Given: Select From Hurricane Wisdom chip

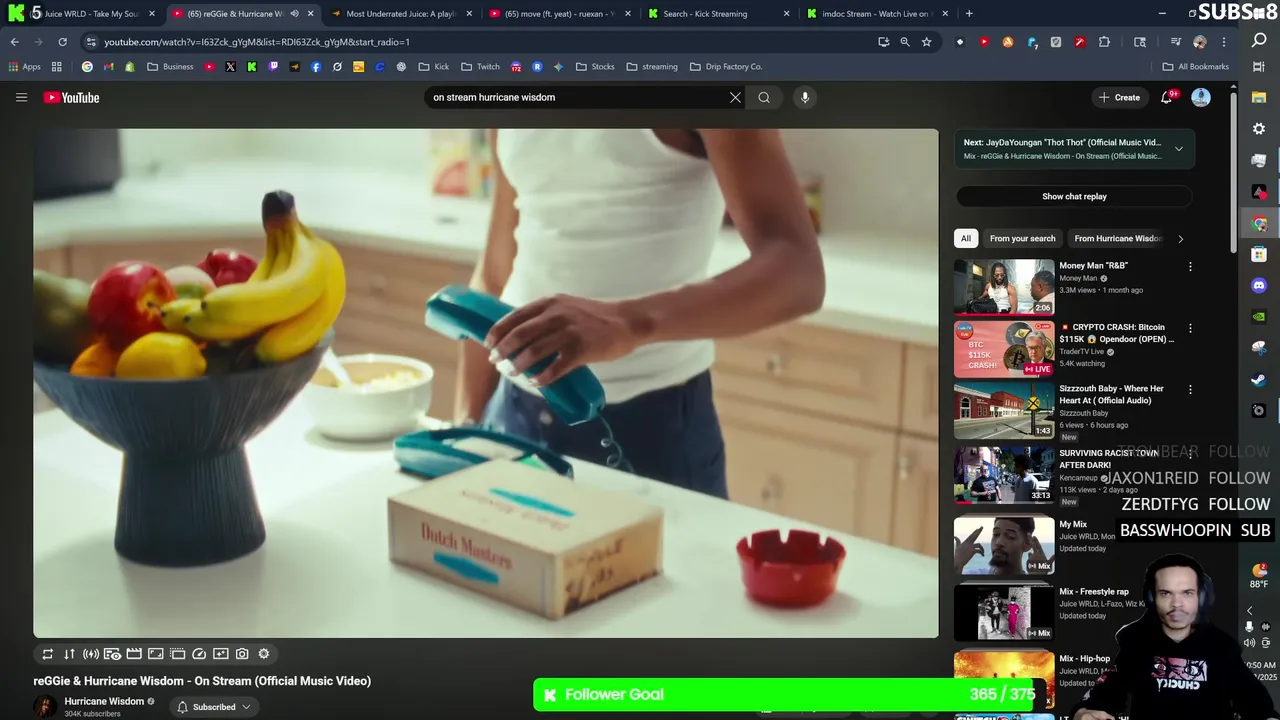Looking at the screenshot, I should (x=1117, y=239).
